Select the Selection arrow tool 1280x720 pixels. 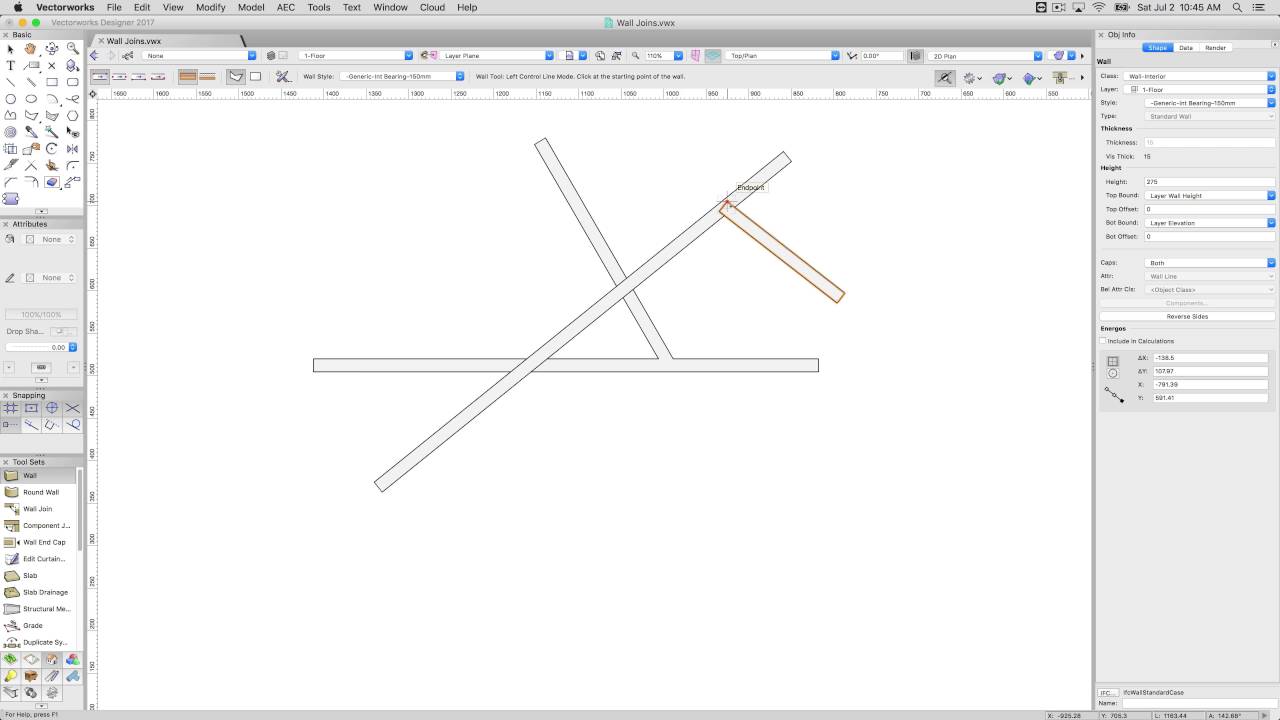tap(10, 48)
